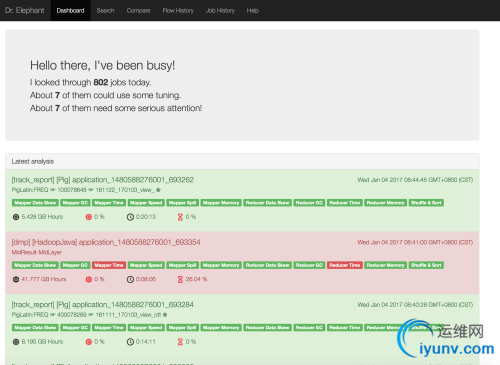500x365 pixels.
Task: Click Reducer Time badge in 693284 job
Action: click(x=345, y=328)
